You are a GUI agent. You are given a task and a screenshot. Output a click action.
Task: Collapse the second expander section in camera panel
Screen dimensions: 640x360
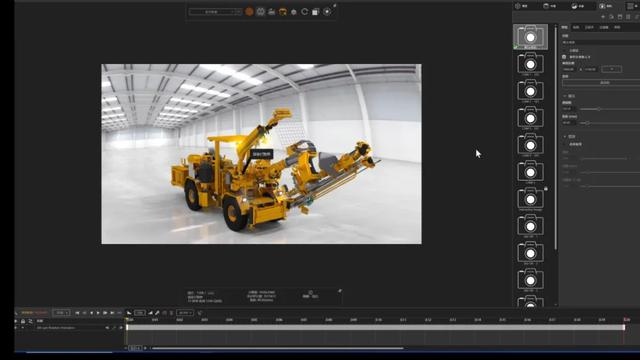tap(565, 136)
